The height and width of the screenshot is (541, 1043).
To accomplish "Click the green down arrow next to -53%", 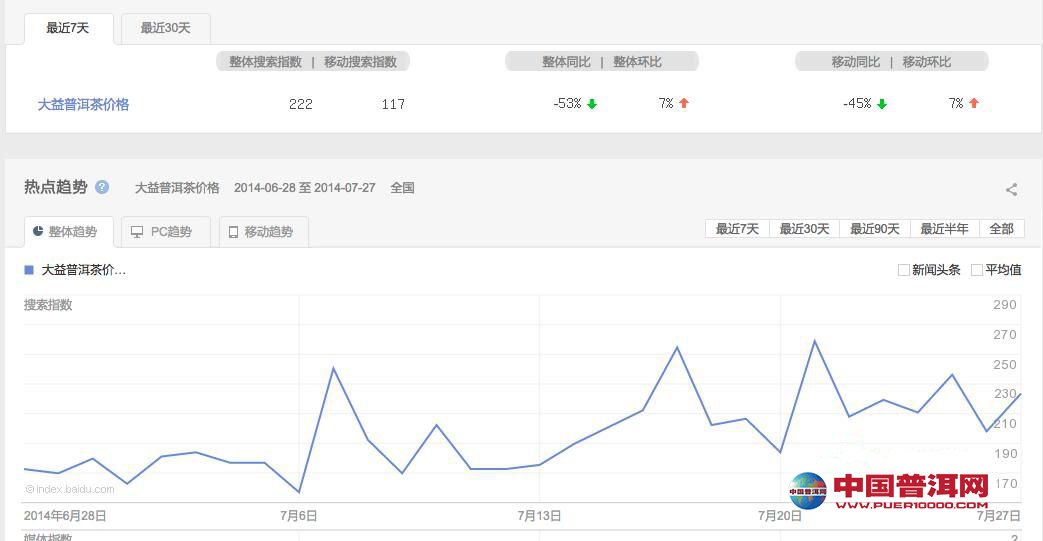I will point(592,104).
